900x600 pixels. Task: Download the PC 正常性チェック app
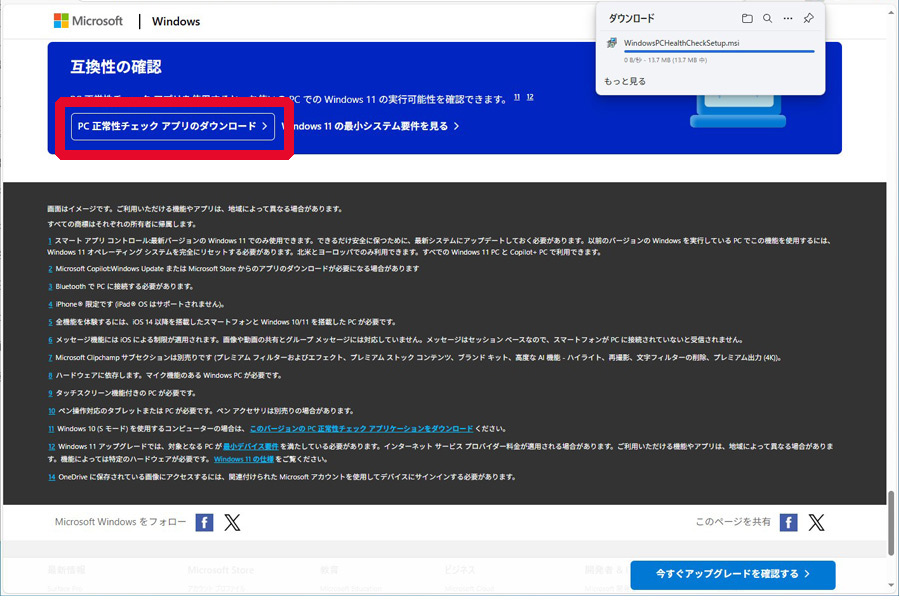[173, 126]
